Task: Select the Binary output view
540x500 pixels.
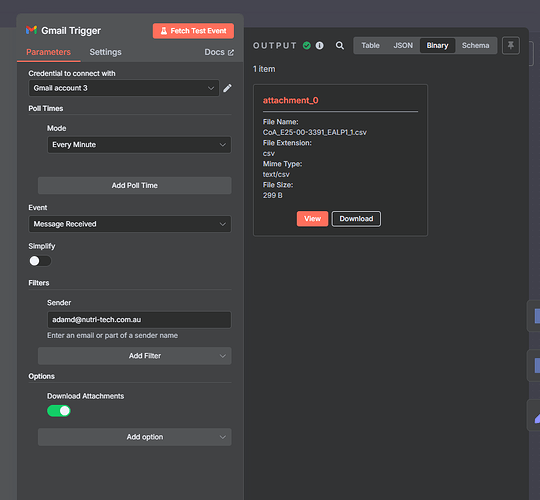Action: click(437, 45)
